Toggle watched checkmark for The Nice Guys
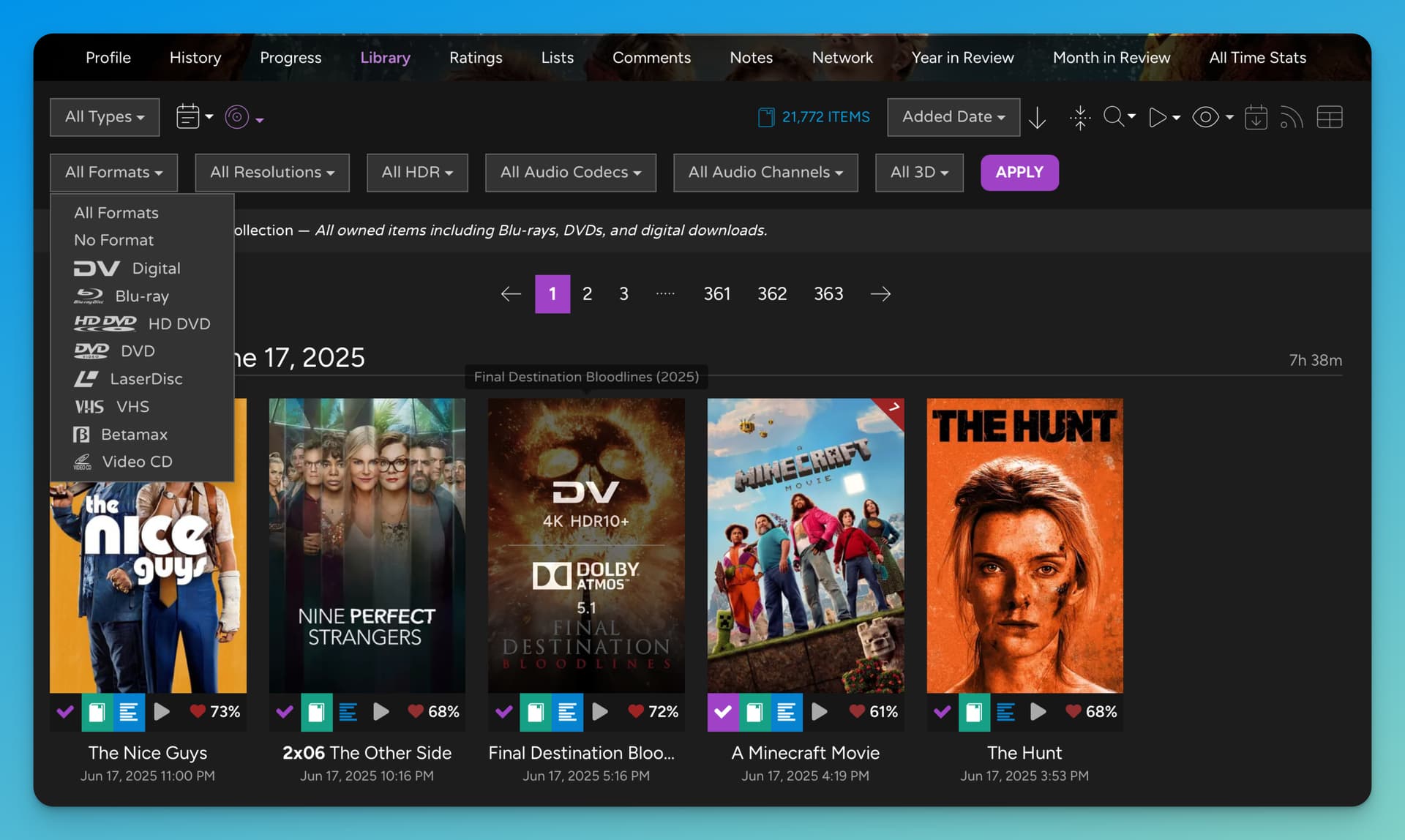1405x840 pixels. point(65,712)
